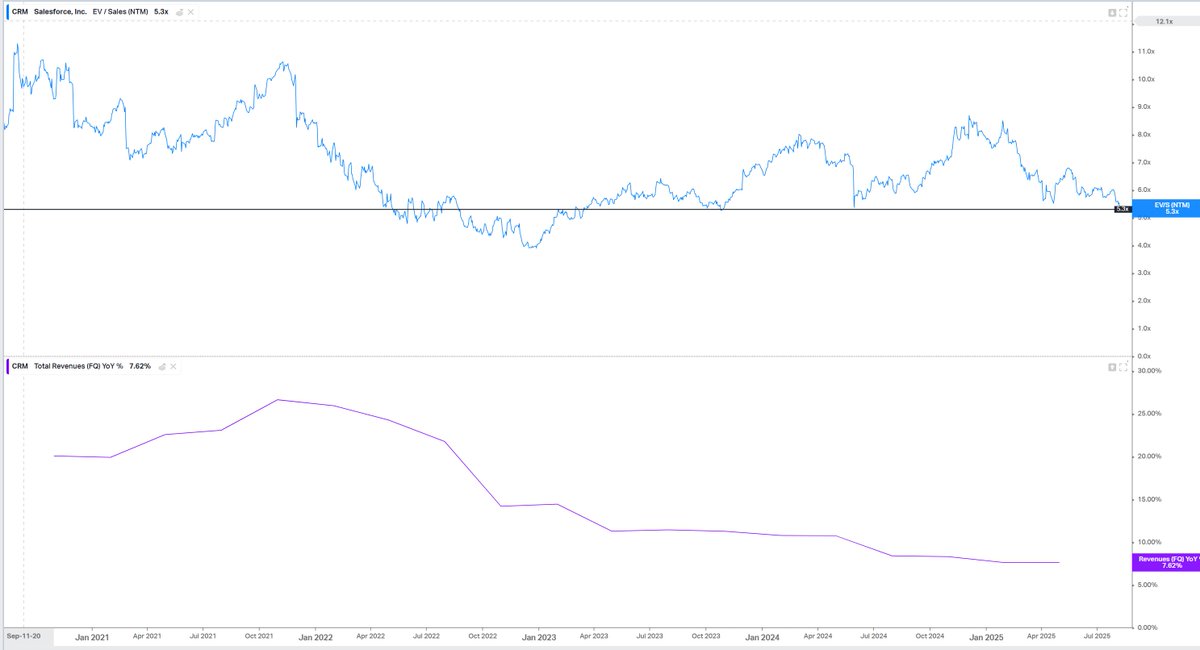Image resolution: width=1200 pixels, height=650 pixels.
Task: Click the Salesforce, Inc. company name
Action: [x=60, y=12]
